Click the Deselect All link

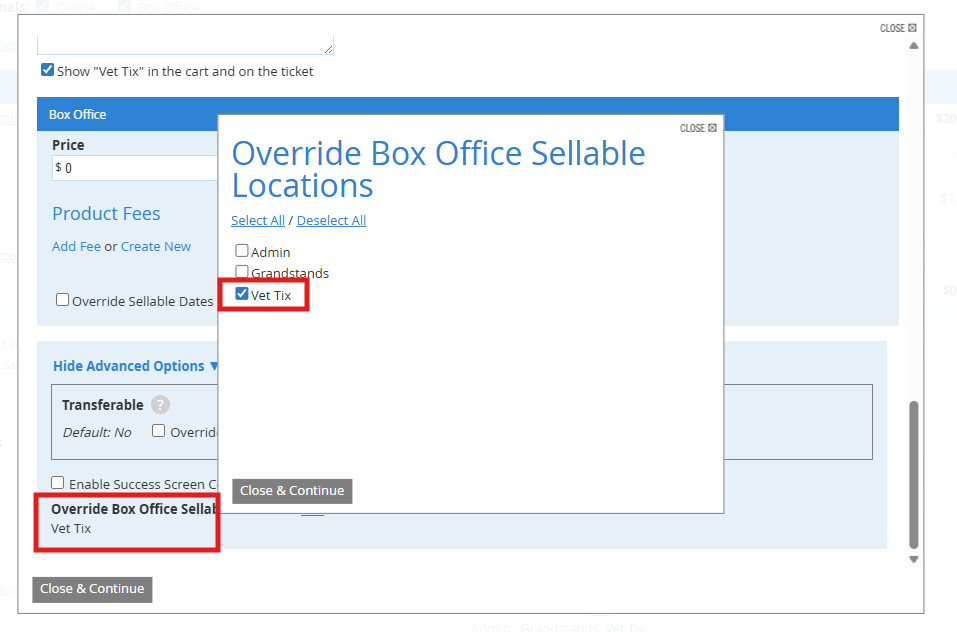331,220
